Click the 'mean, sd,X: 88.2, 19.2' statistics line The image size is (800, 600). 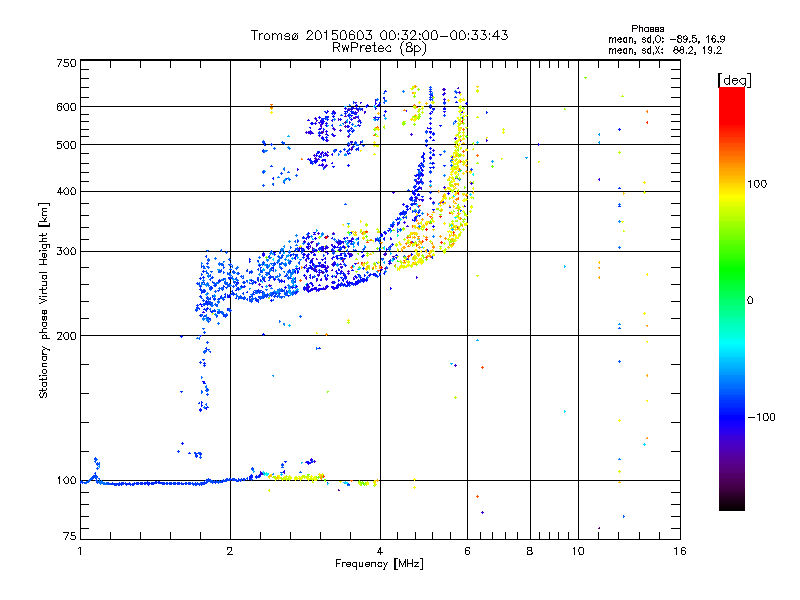click(x=665, y=50)
